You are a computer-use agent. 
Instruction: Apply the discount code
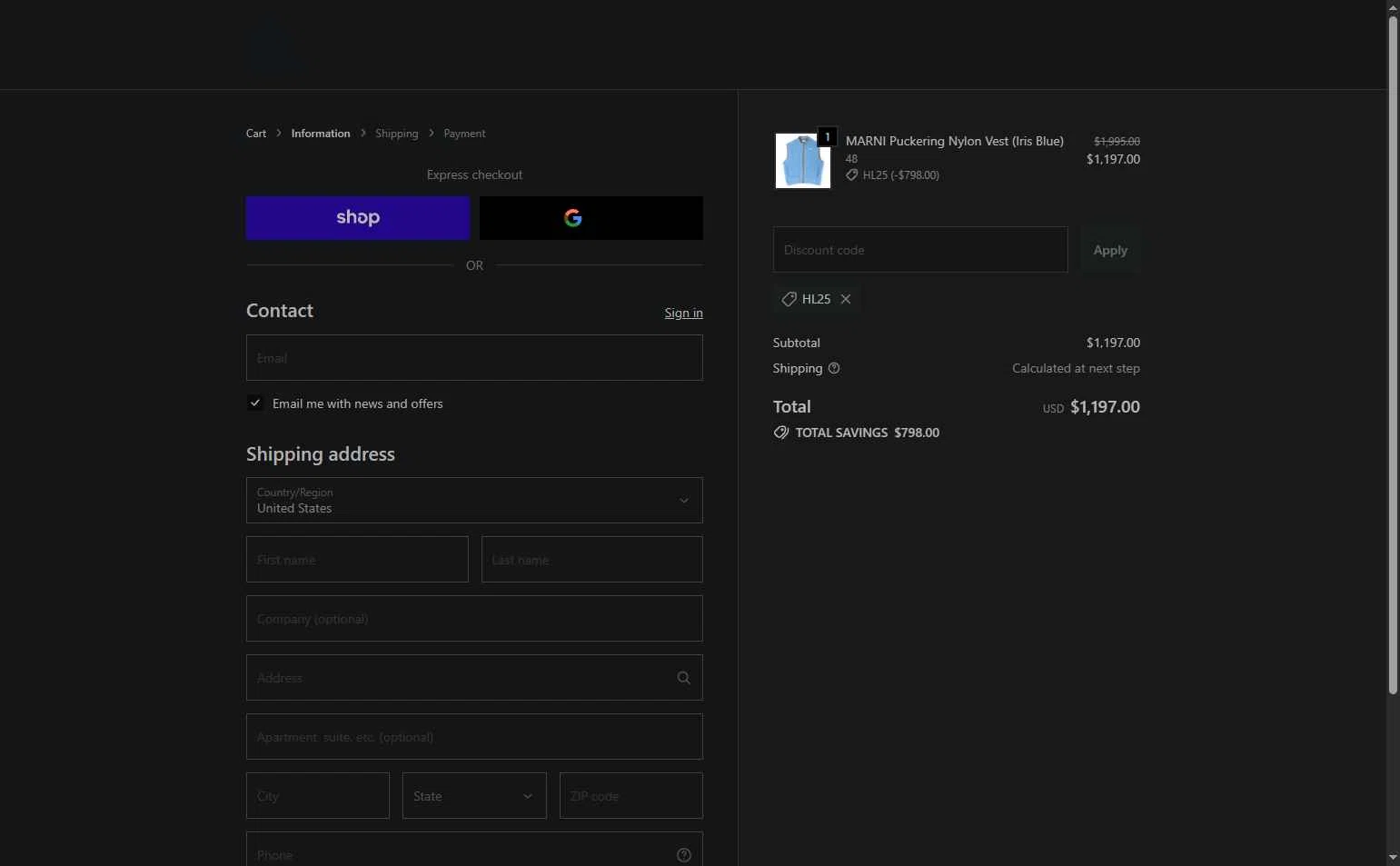pyautogui.click(x=1110, y=250)
